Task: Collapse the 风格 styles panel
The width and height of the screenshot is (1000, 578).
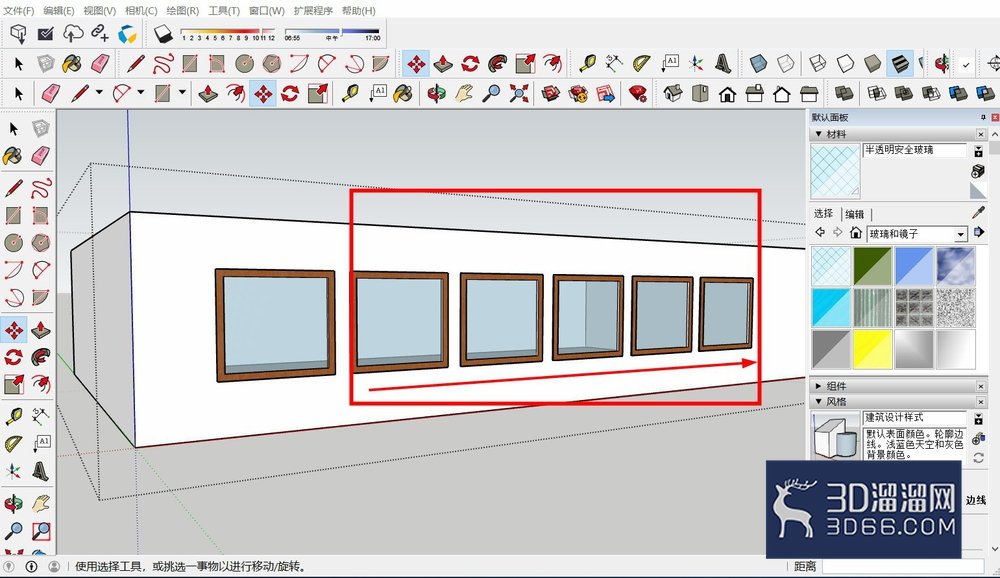Action: coord(818,401)
